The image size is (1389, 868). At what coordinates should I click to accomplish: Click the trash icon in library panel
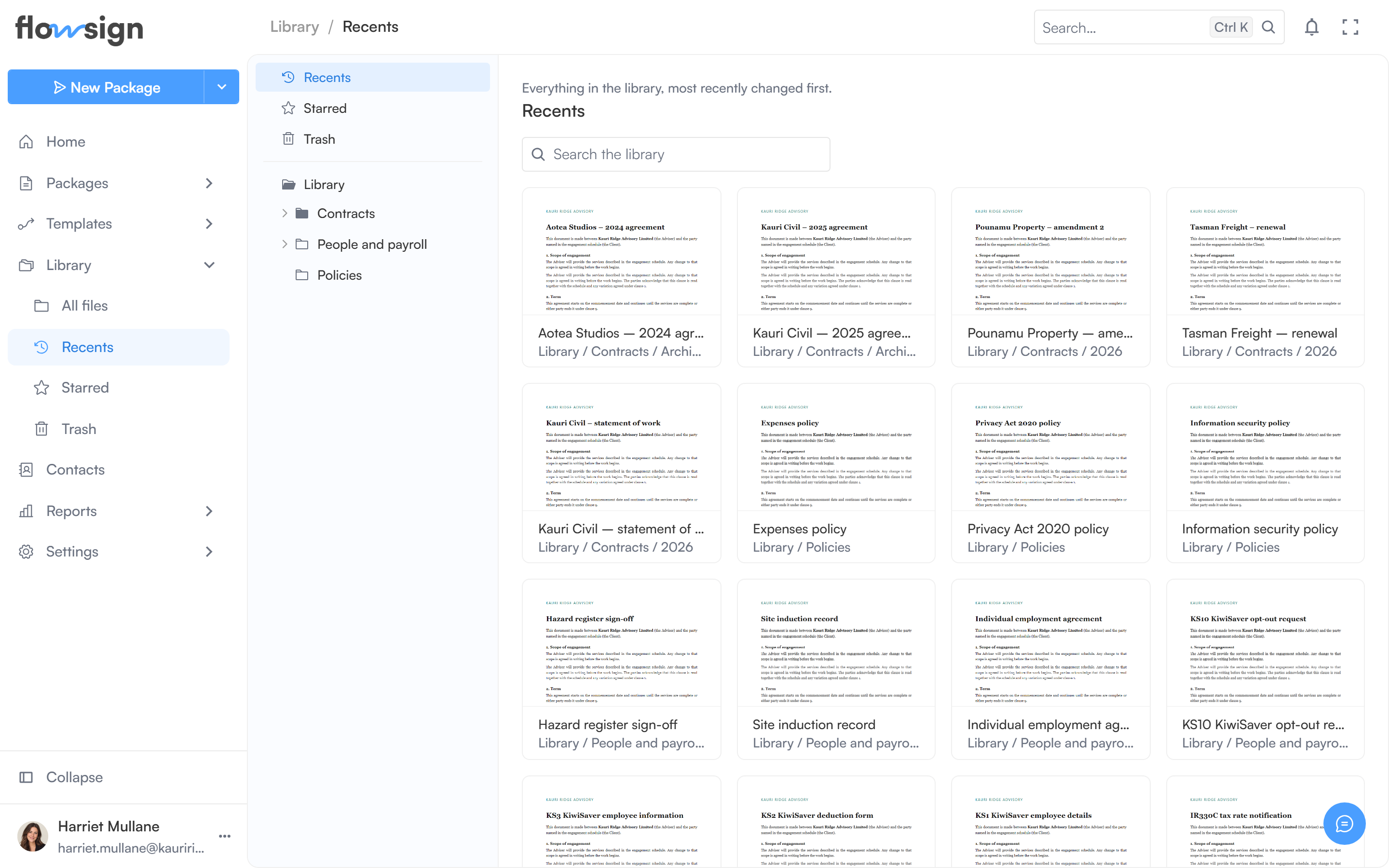tap(288, 139)
